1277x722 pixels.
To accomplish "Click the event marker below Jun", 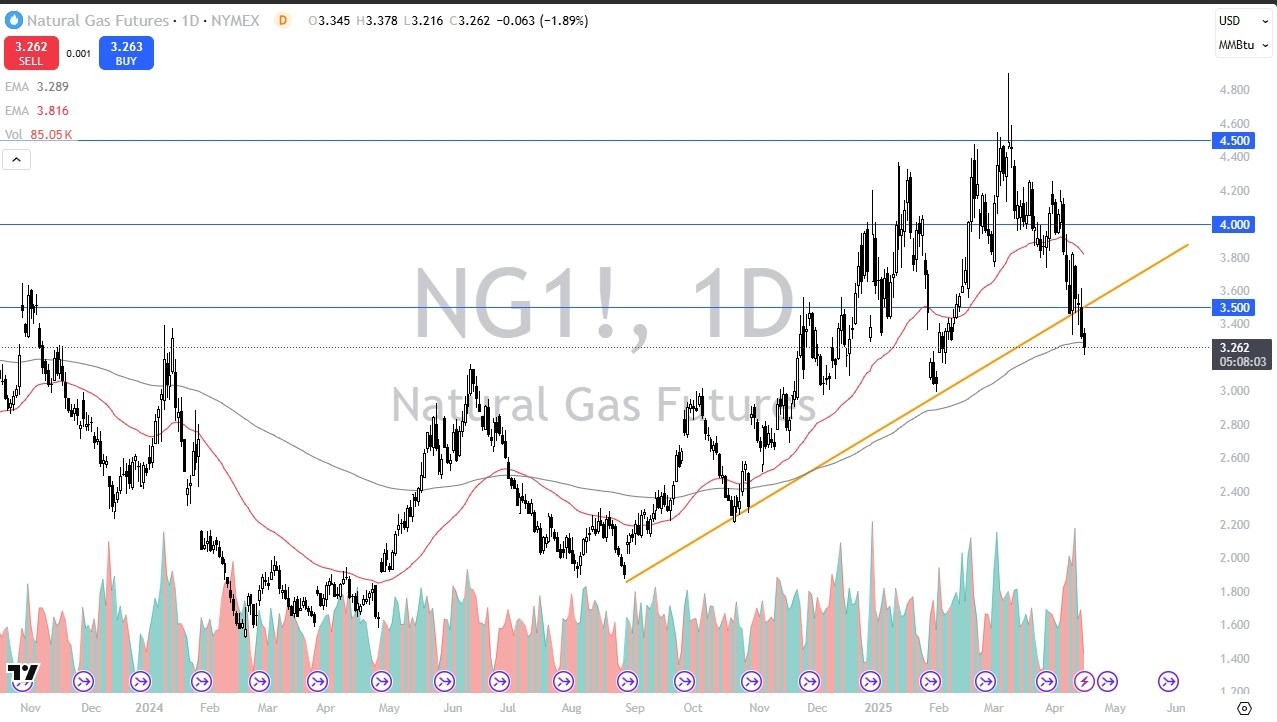I will 1168,682.
